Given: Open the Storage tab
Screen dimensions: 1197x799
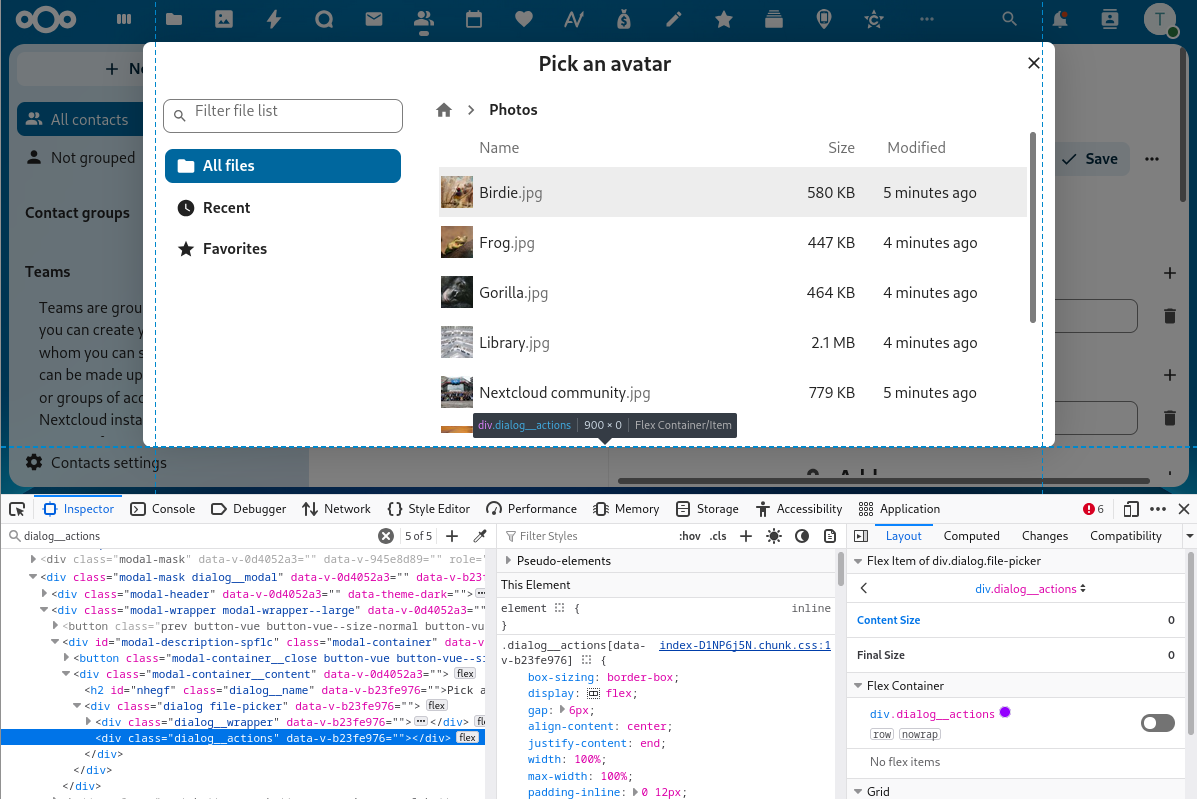Looking at the screenshot, I should pyautogui.click(x=708, y=509).
